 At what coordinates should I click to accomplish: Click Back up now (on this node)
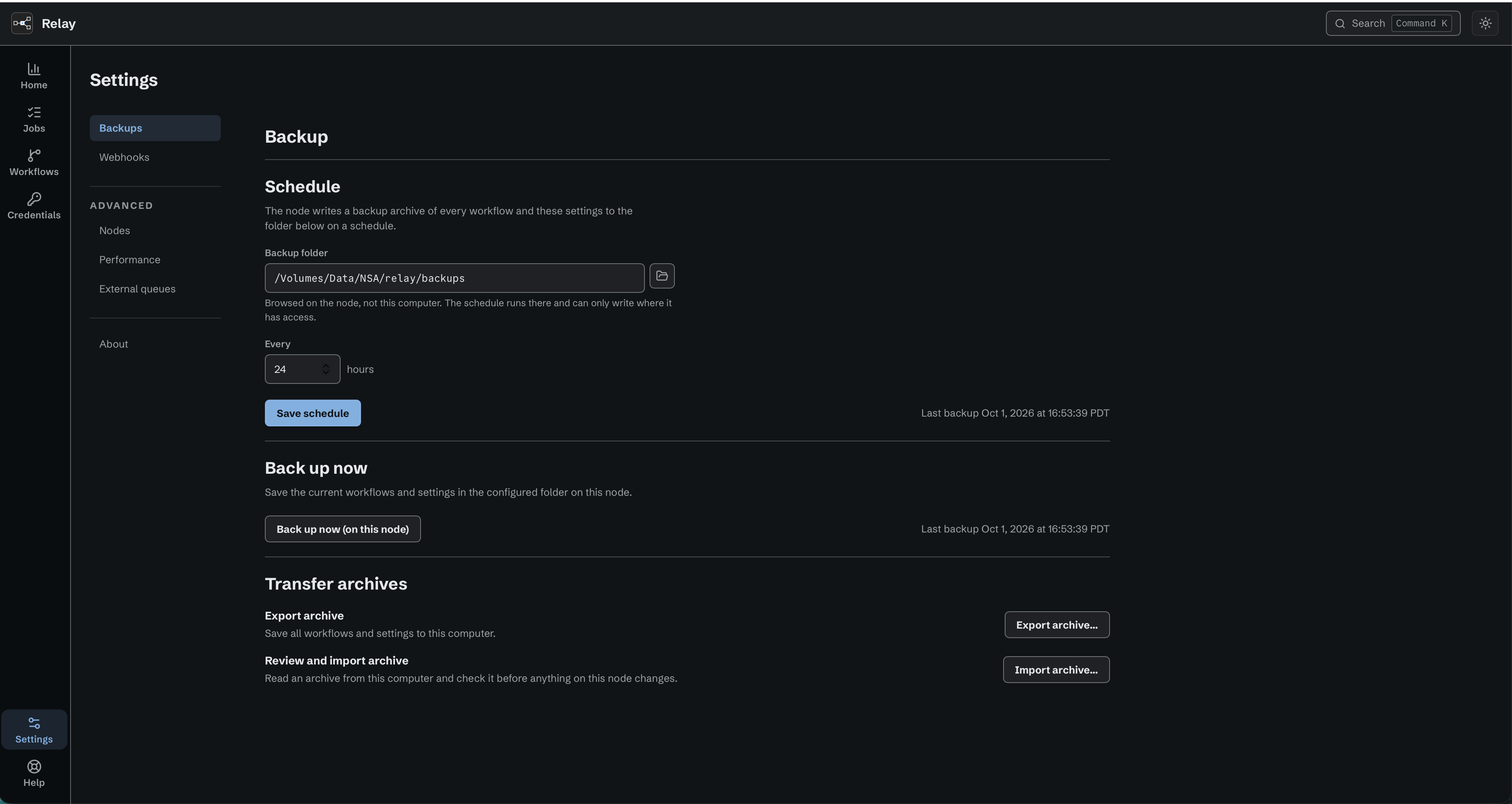pyautogui.click(x=343, y=529)
